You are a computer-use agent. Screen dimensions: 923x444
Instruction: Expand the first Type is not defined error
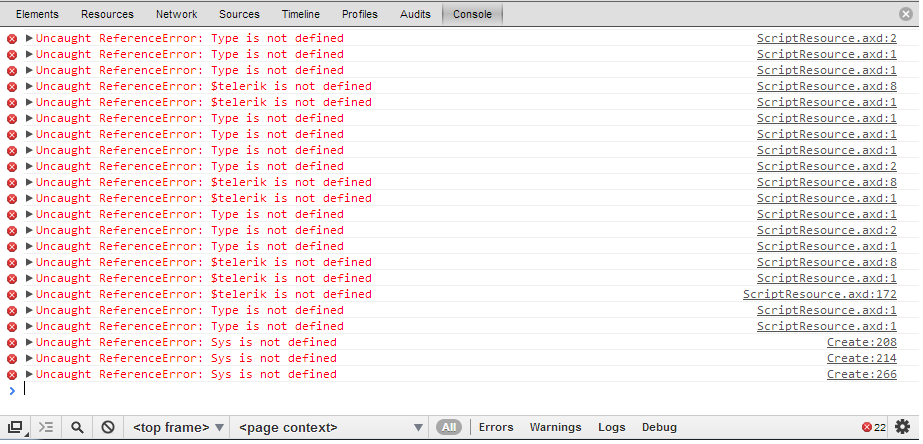30,38
